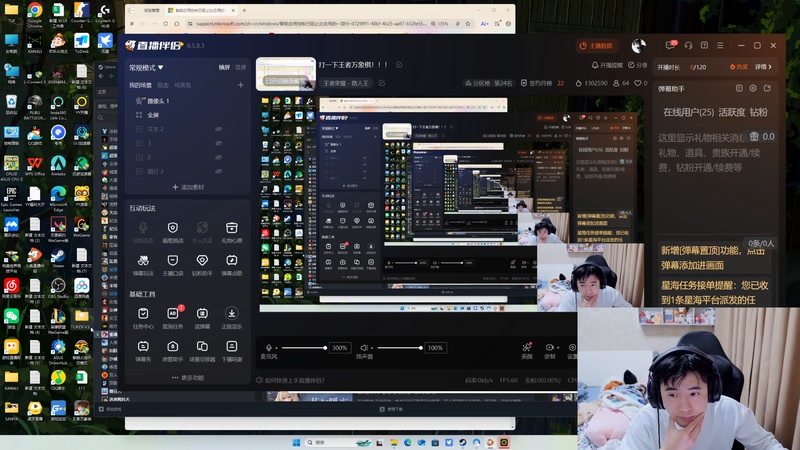Open pop-out icon in 弹幕助手 header
The height and width of the screenshot is (450, 800).
[767, 88]
